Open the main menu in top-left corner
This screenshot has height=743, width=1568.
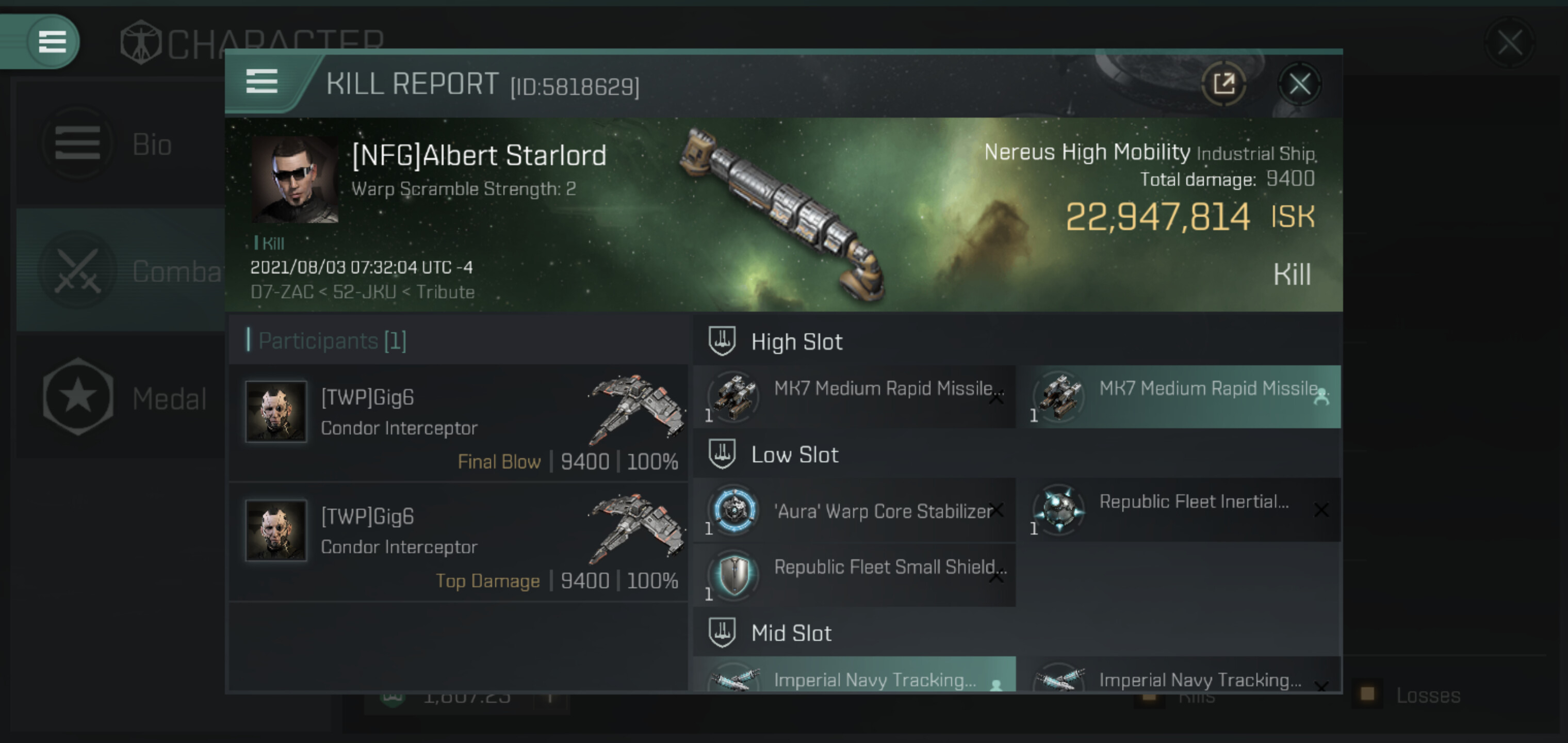52,41
